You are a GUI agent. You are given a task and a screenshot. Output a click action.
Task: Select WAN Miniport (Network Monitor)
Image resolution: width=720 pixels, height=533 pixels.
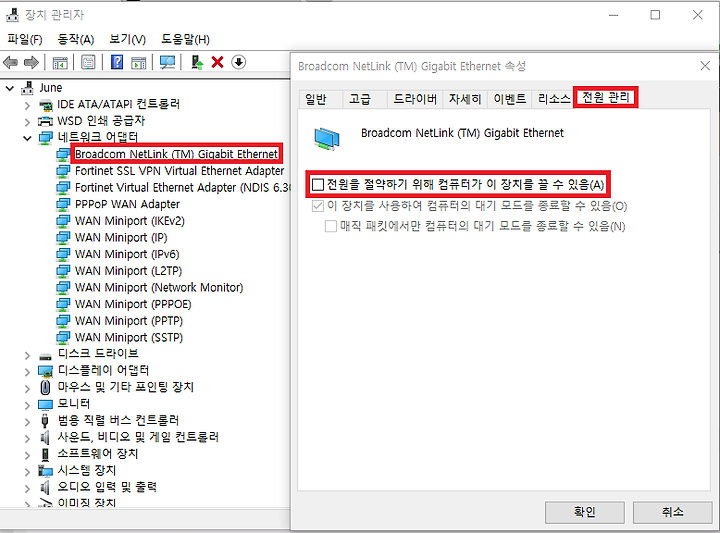tap(159, 288)
